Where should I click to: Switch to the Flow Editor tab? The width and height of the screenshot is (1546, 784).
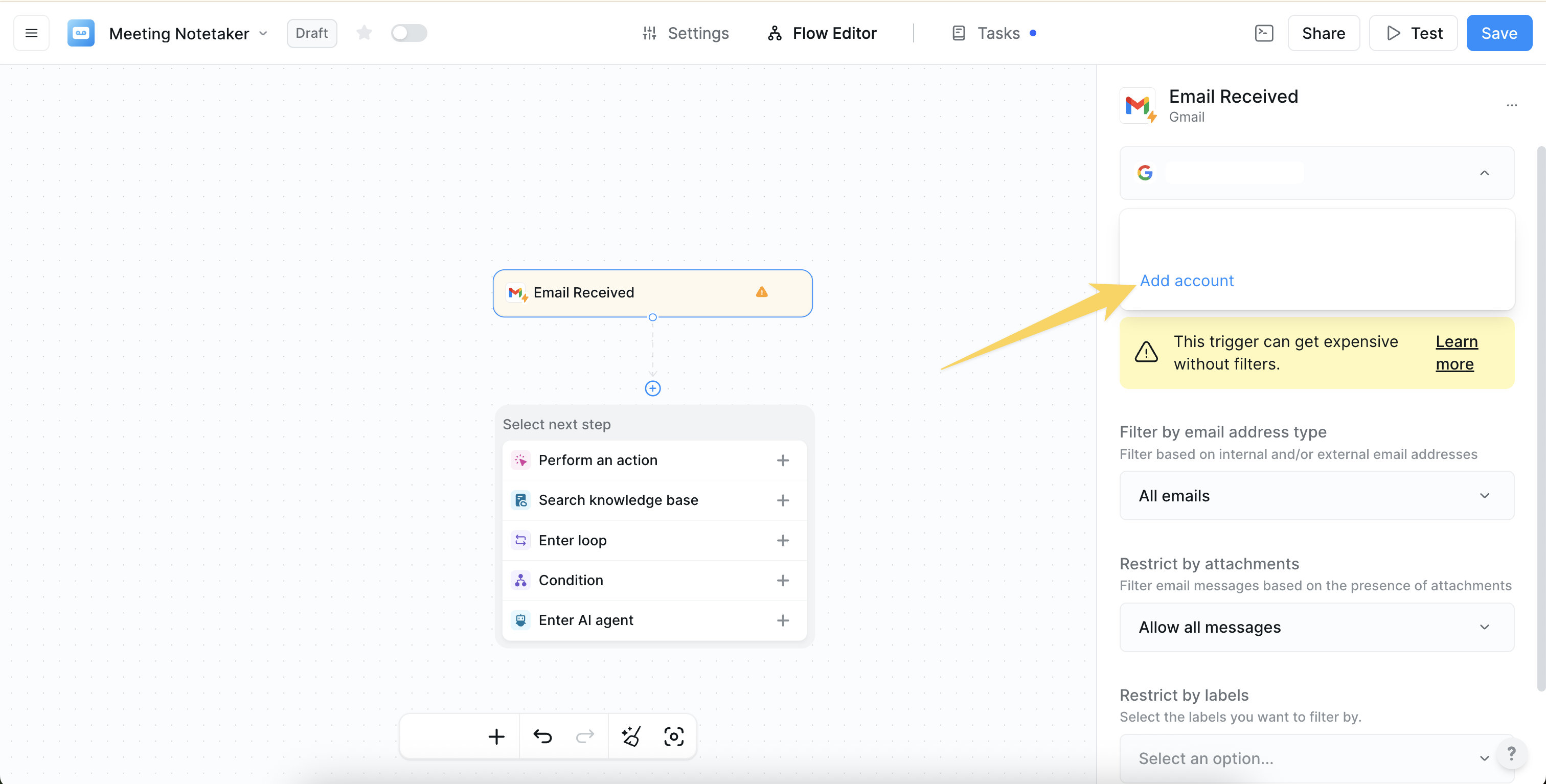822,33
